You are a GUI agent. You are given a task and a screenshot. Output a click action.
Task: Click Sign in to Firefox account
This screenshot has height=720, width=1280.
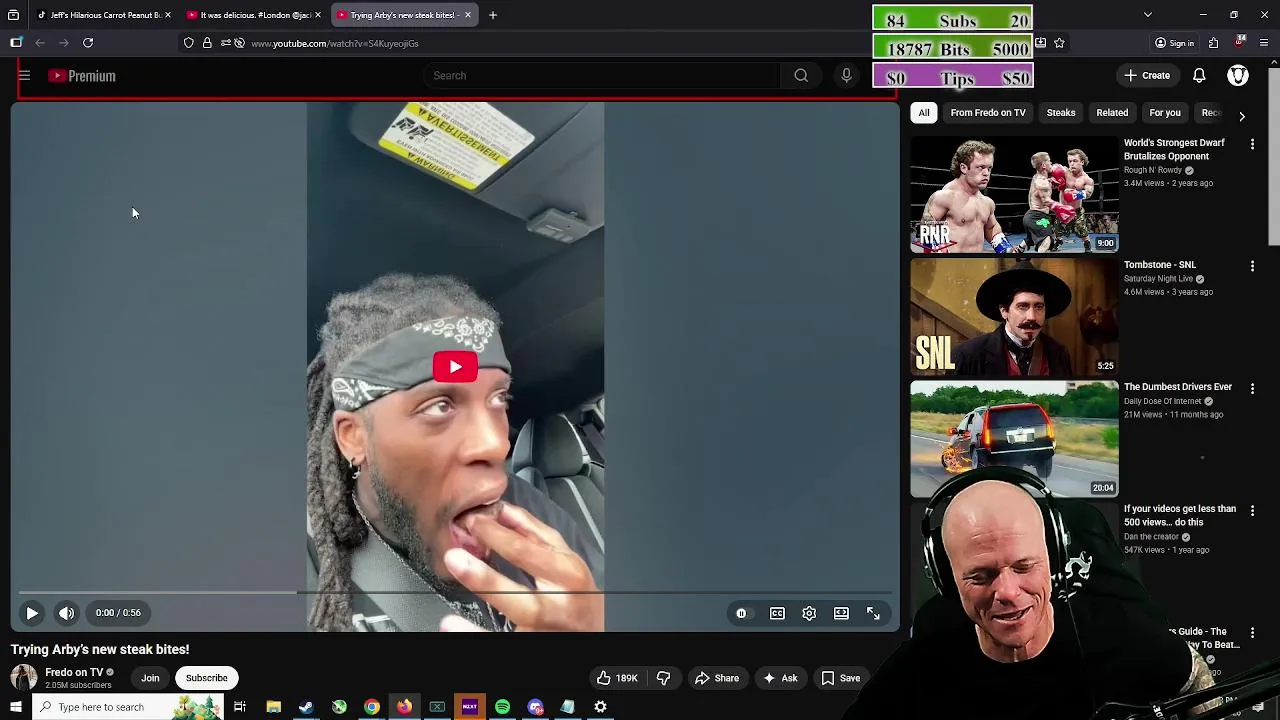pyautogui.click(x=1174, y=43)
